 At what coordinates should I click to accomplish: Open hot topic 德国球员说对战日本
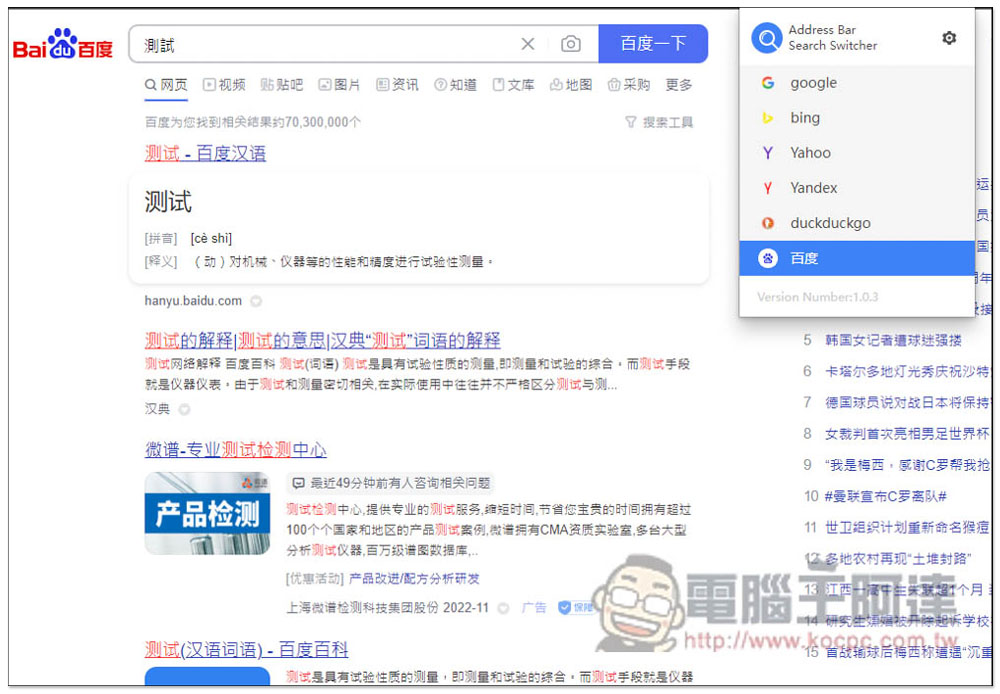[x=907, y=402]
